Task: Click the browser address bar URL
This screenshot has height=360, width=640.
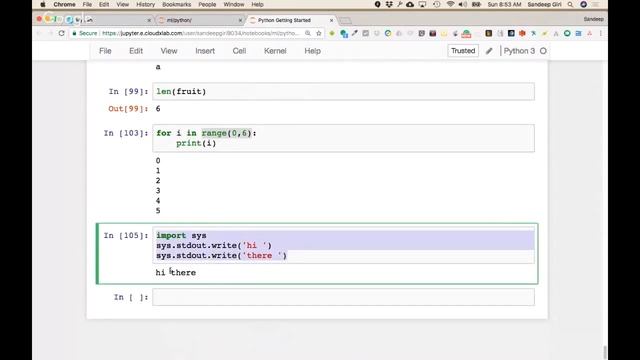Action: [200, 33]
